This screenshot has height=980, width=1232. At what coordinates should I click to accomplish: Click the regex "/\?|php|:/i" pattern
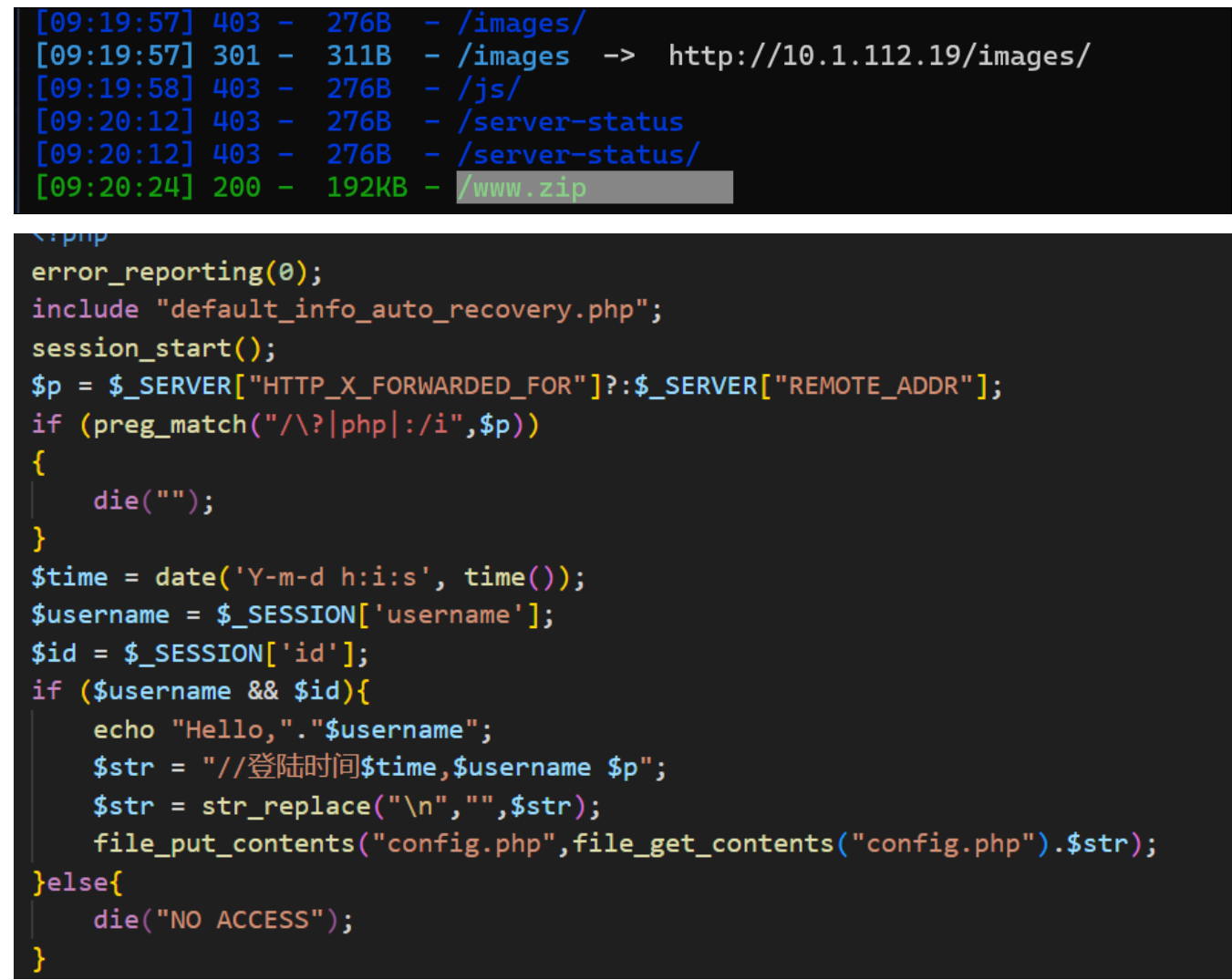364,425
